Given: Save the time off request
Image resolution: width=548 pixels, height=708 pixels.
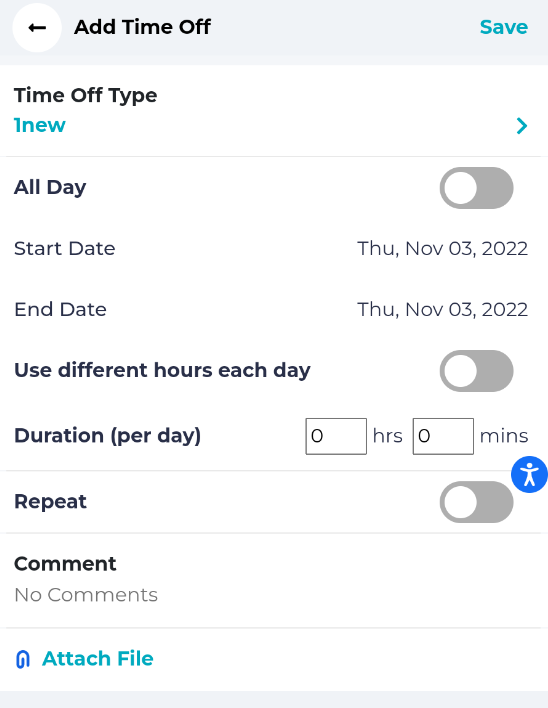Looking at the screenshot, I should click(504, 27).
